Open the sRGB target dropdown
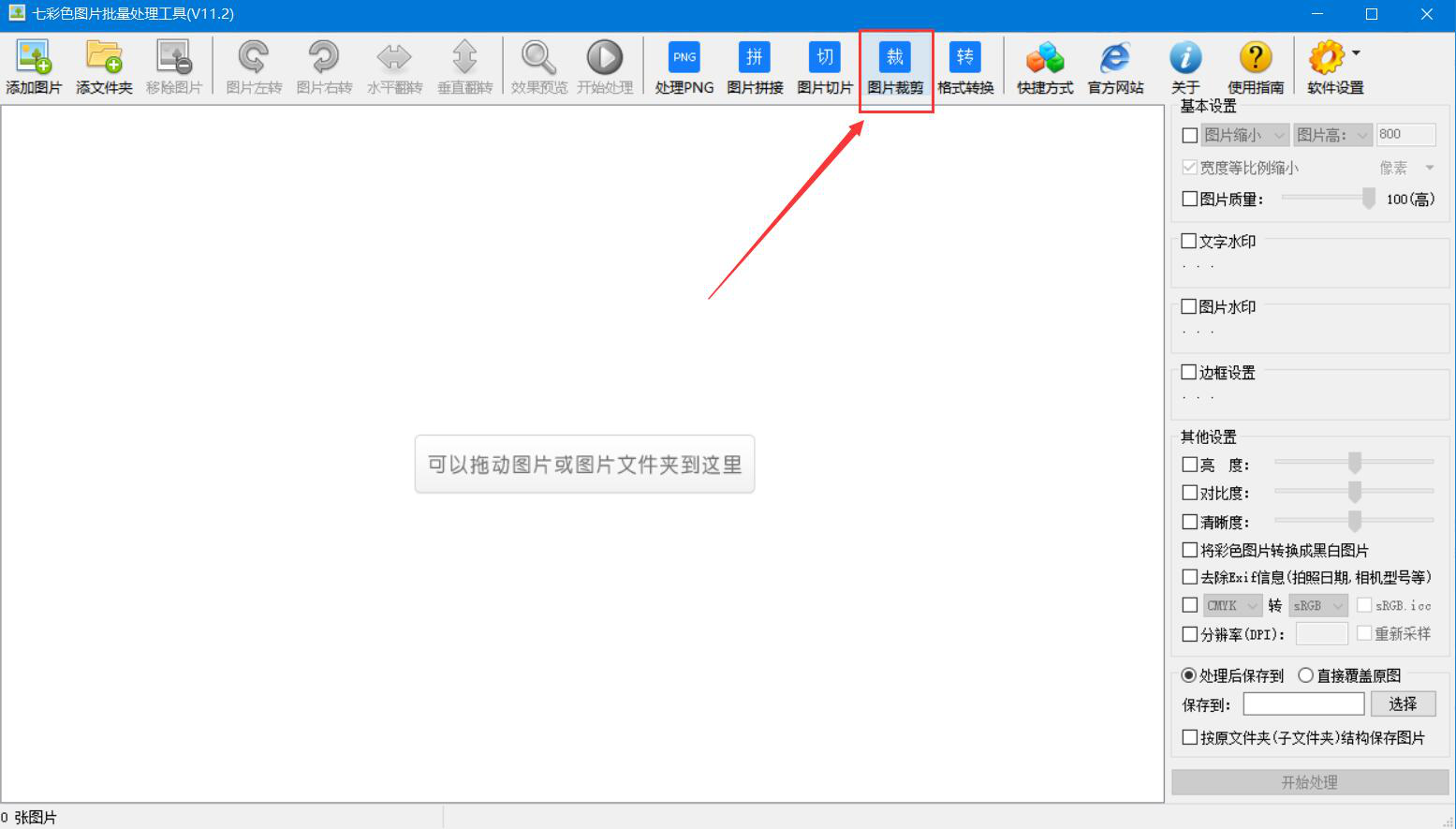Image resolution: width=1456 pixels, height=829 pixels. [x=1318, y=605]
